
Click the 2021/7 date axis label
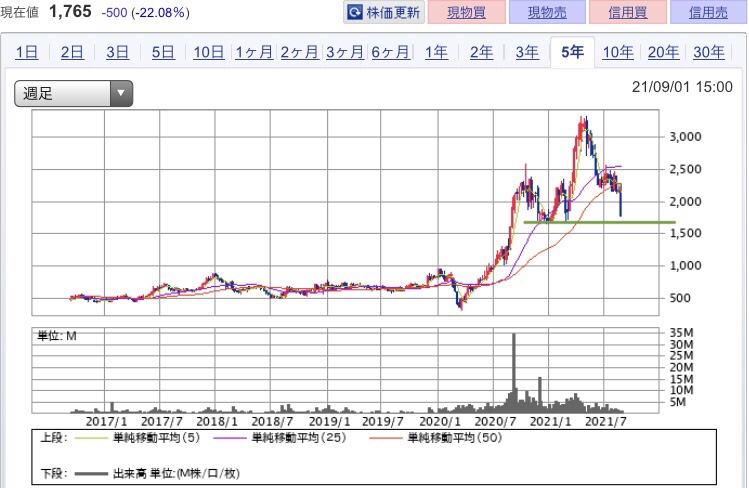pos(606,422)
